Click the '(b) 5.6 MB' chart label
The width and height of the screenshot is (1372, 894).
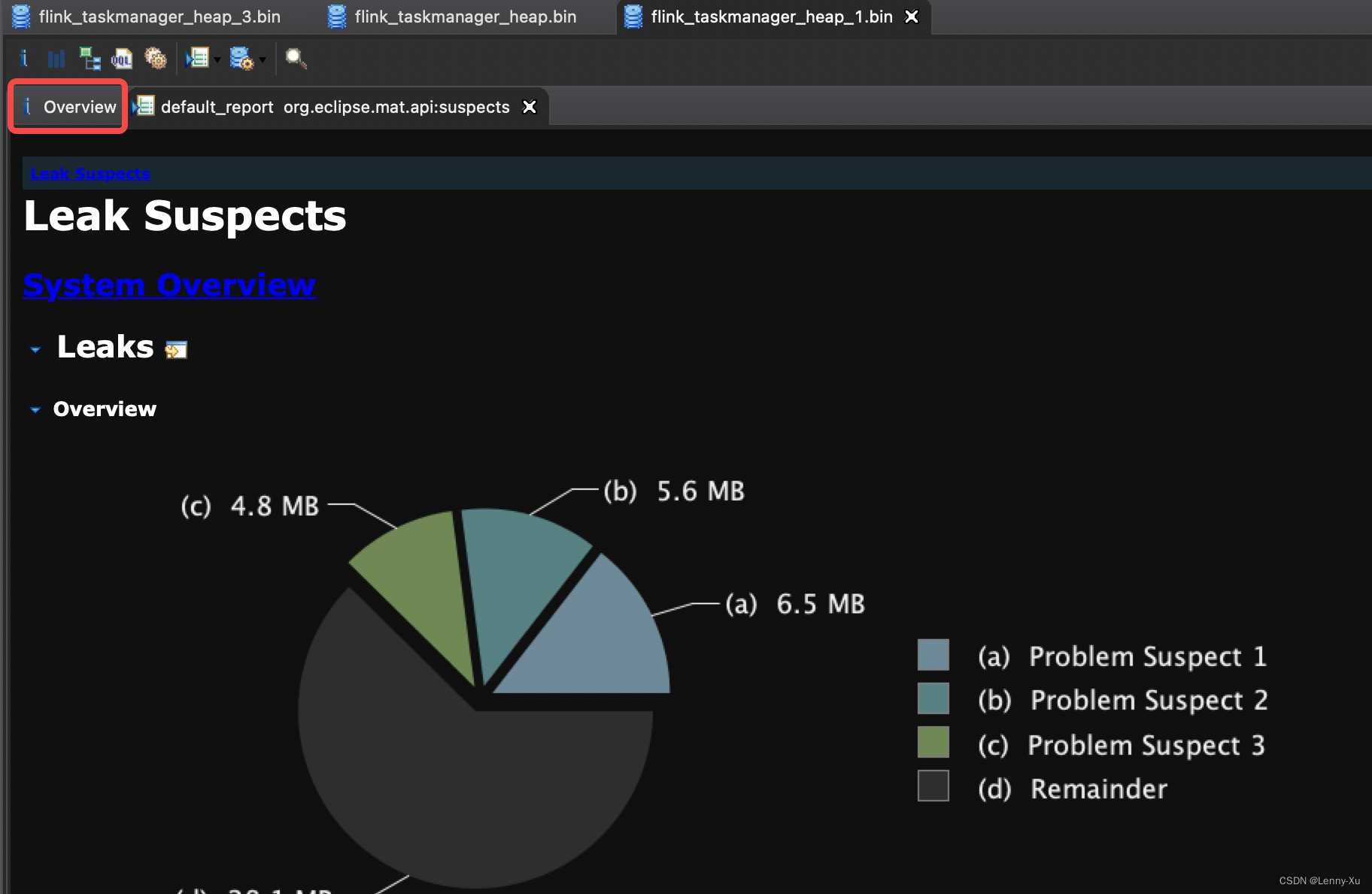[x=674, y=491]
